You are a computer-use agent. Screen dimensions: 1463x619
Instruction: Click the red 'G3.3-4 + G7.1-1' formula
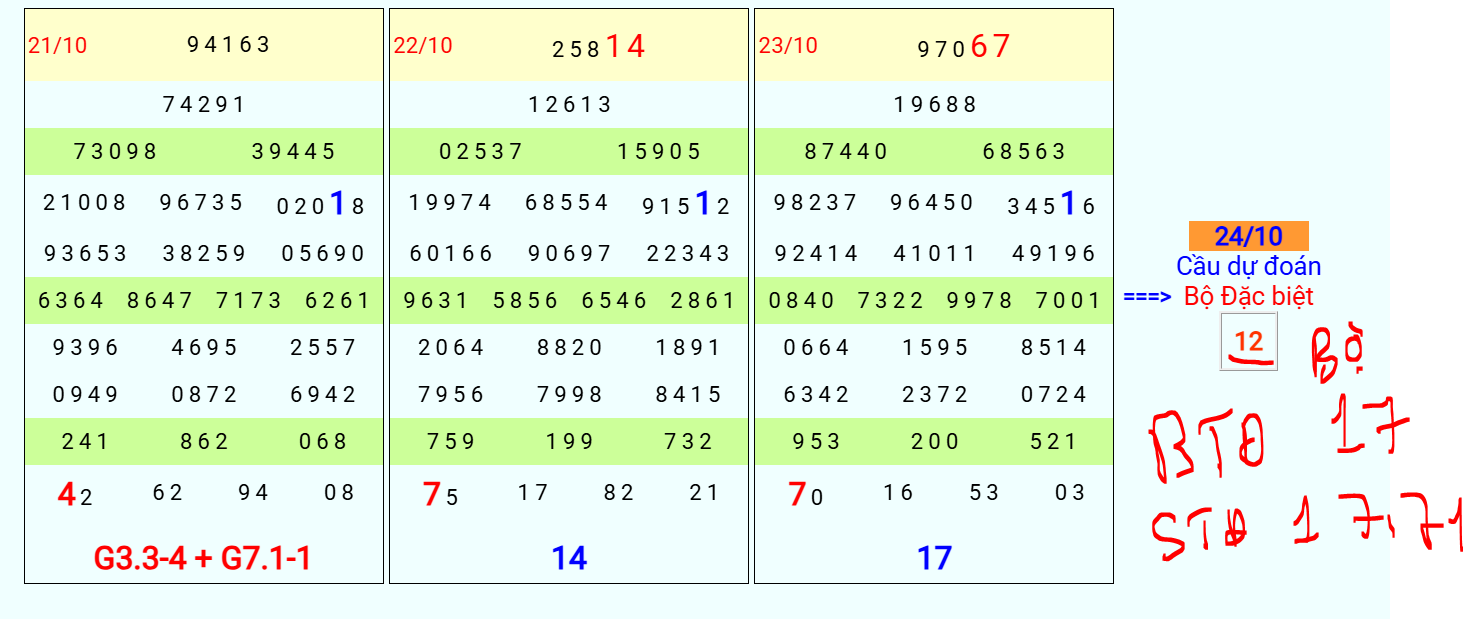tap(203, 558)
